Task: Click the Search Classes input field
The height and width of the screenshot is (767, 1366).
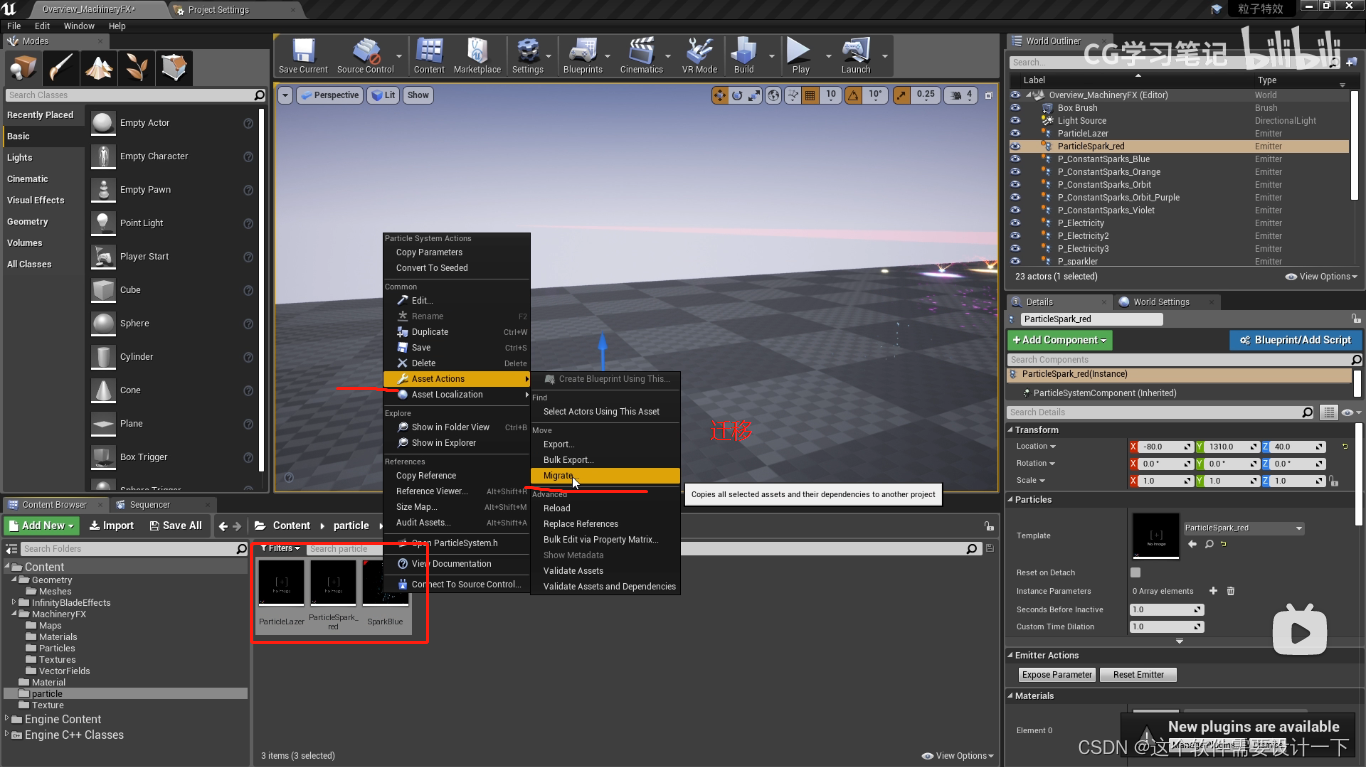Action: tap(130, 95)
